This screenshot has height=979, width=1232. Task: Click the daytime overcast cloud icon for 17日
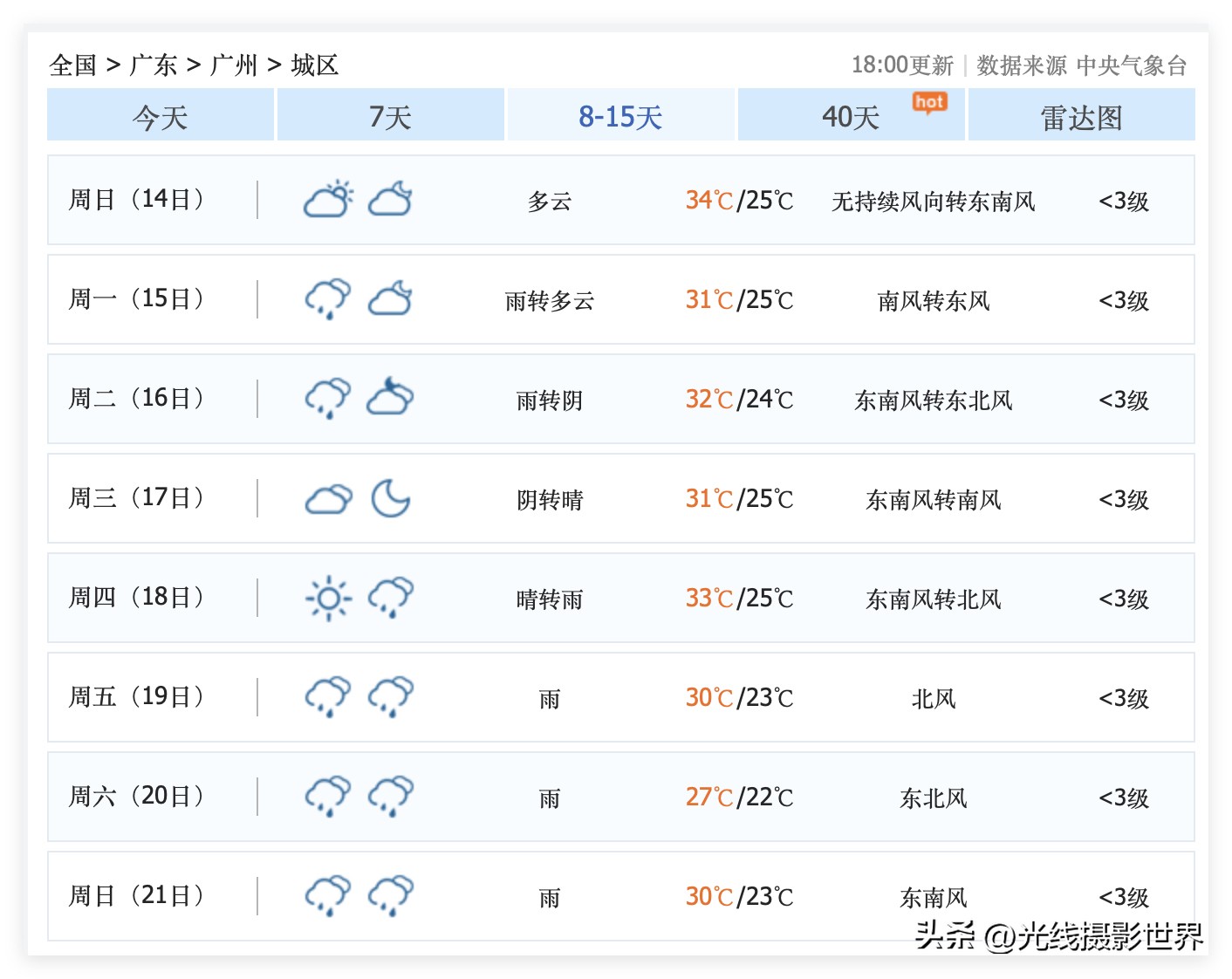[328, 499]
